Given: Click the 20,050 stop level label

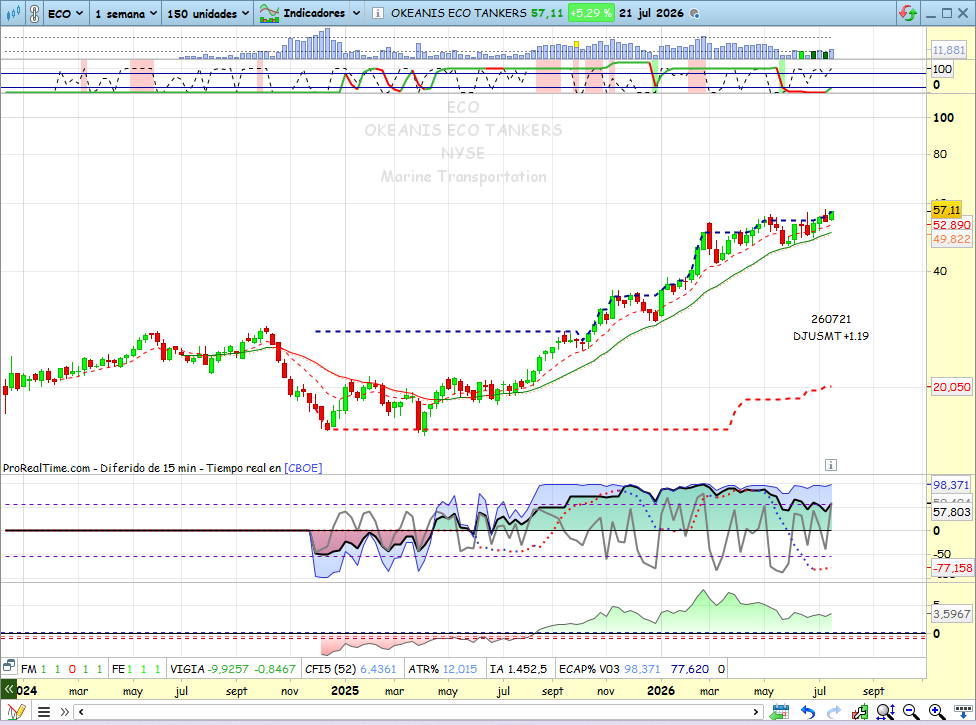Looking at the screenshot, I should [951, 387].
